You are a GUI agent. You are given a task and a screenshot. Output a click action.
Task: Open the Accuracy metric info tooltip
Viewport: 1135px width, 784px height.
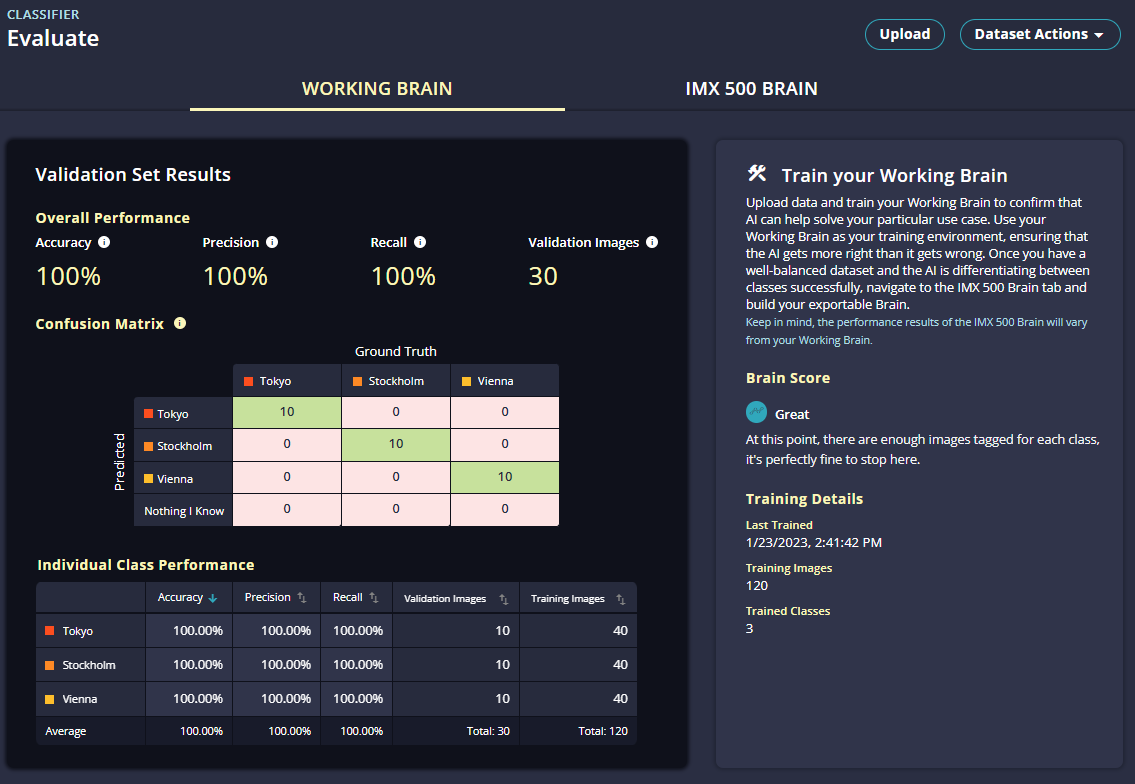(104, 242)
